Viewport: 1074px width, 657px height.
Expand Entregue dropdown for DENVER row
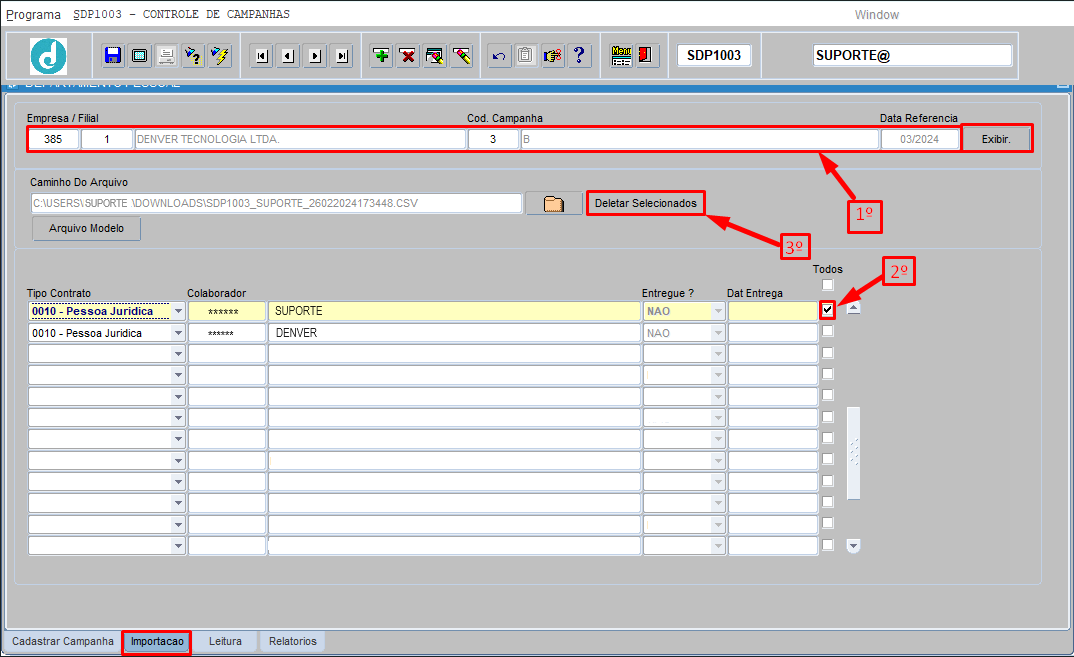(718, 333)
